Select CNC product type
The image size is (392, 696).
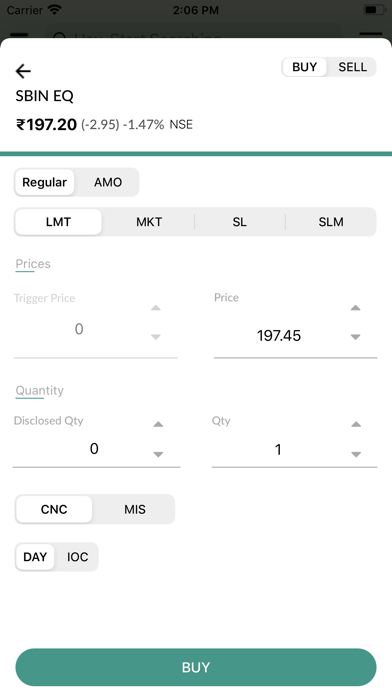(54, 509)
